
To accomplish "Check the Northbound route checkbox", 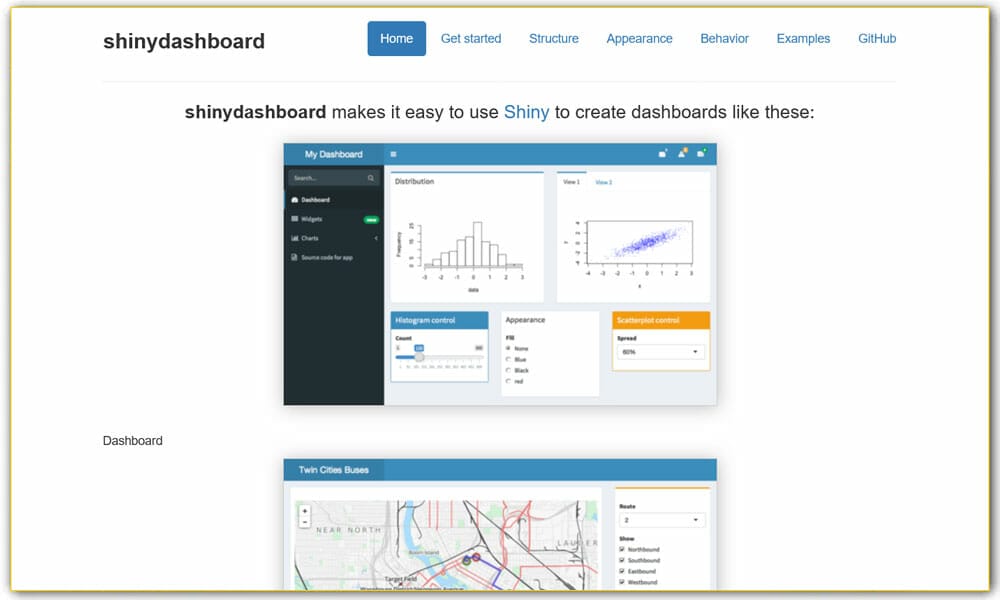I will [621, 549].
